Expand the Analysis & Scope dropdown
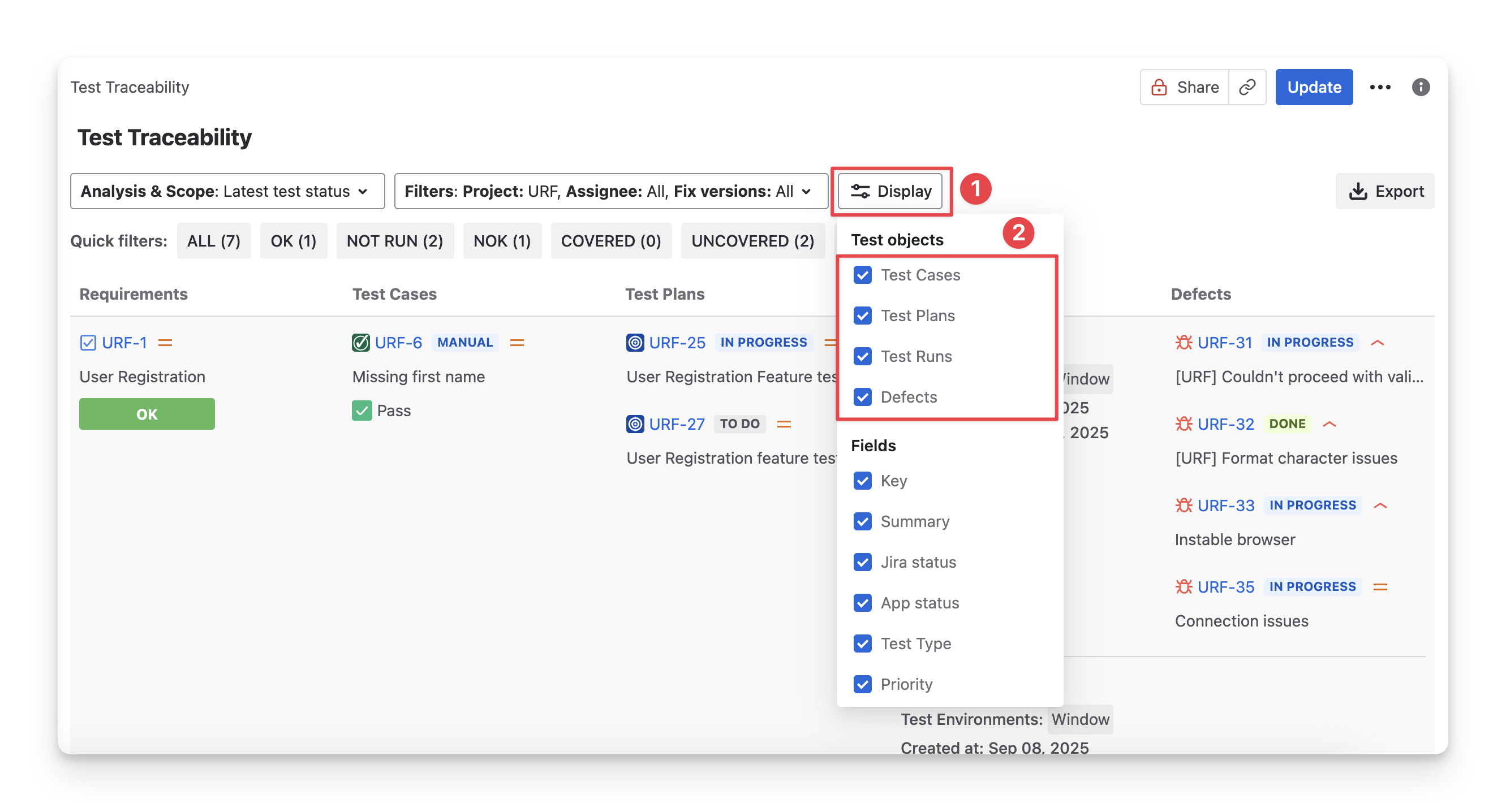The image size is (1506, 812). 227,191
